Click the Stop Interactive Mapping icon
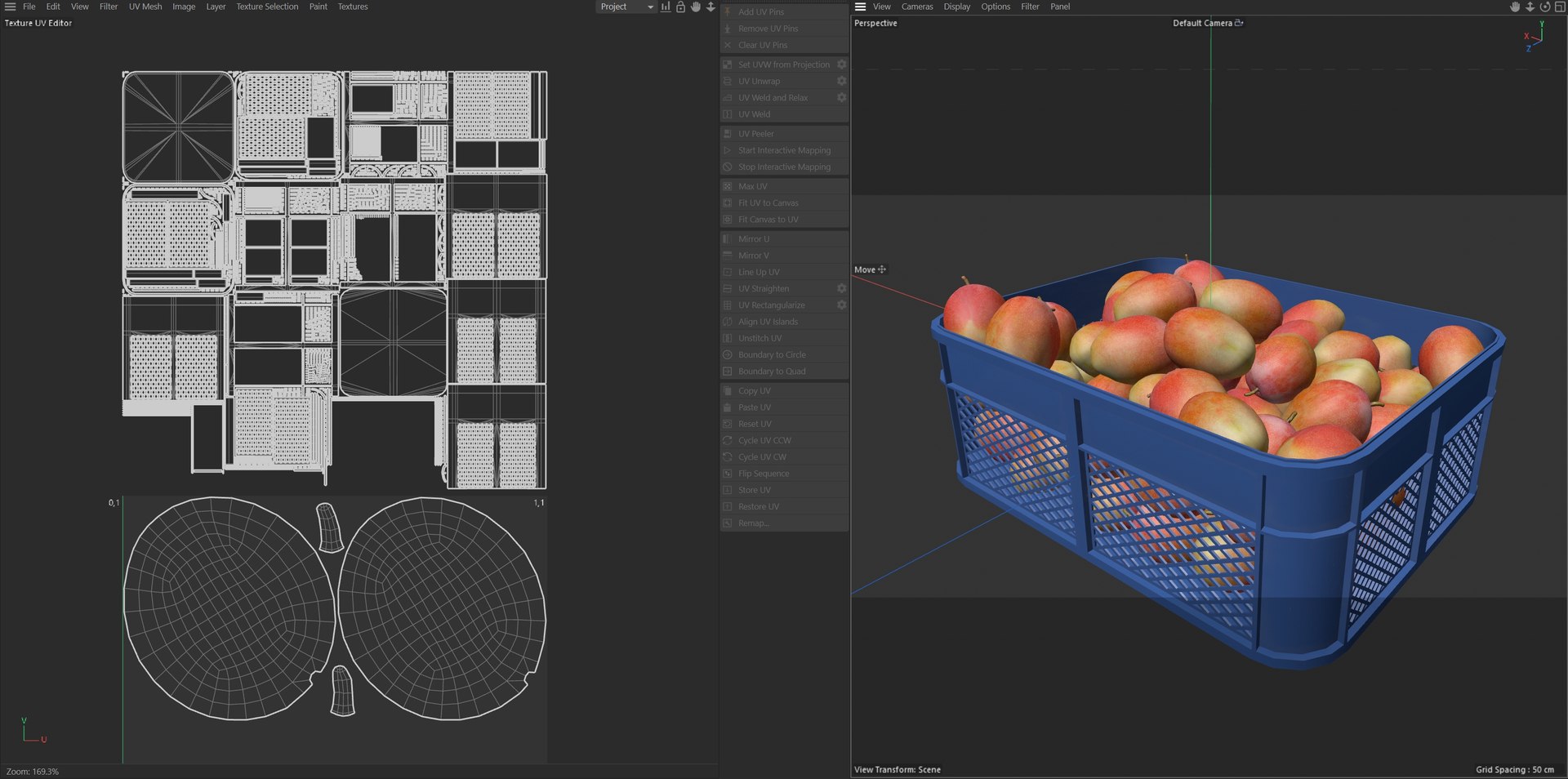The width and height of the screenshot is (1568, 779). point(728,167)
